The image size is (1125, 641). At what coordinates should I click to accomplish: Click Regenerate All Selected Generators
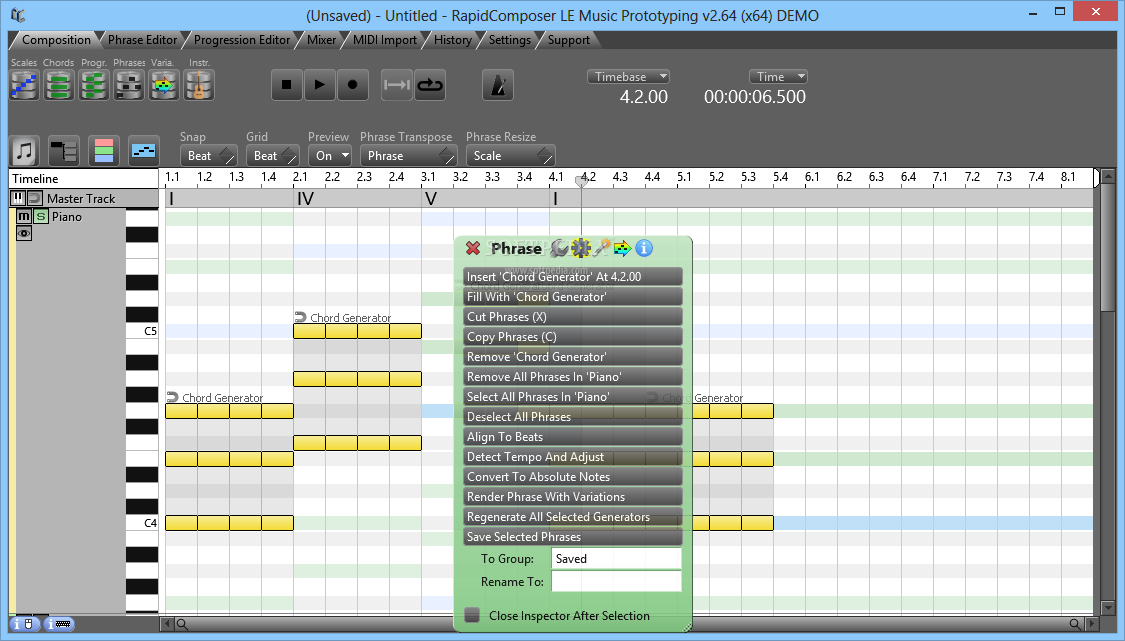(573, 518)
